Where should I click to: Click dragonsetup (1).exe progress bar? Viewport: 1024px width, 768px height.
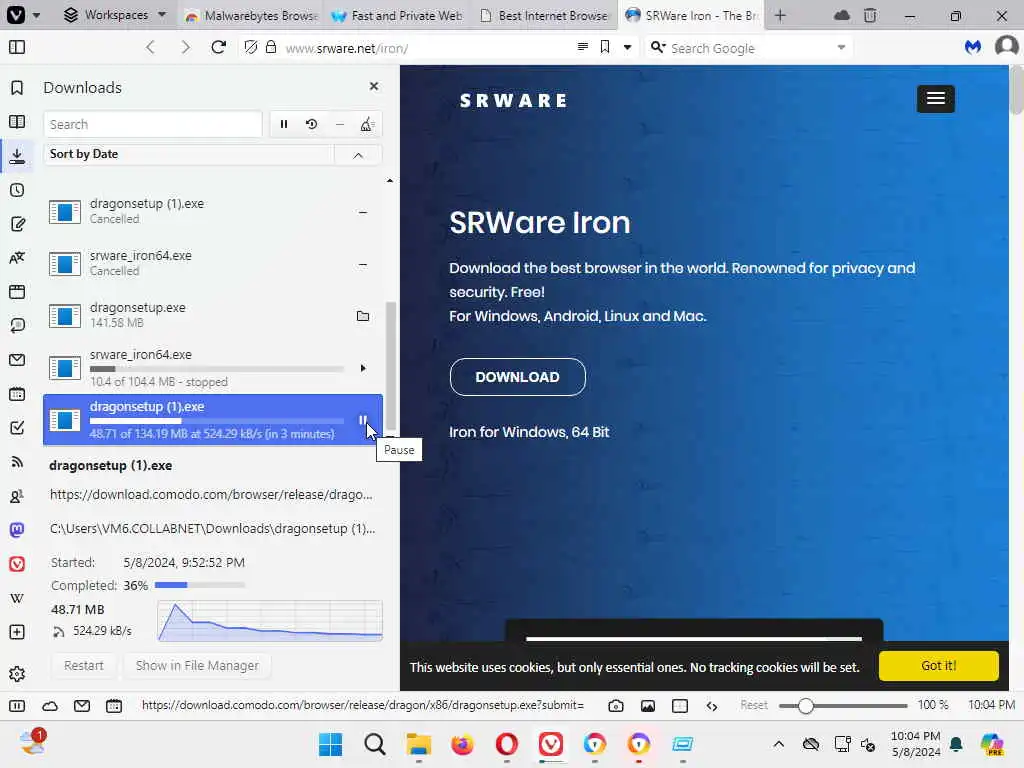(217, 421)
